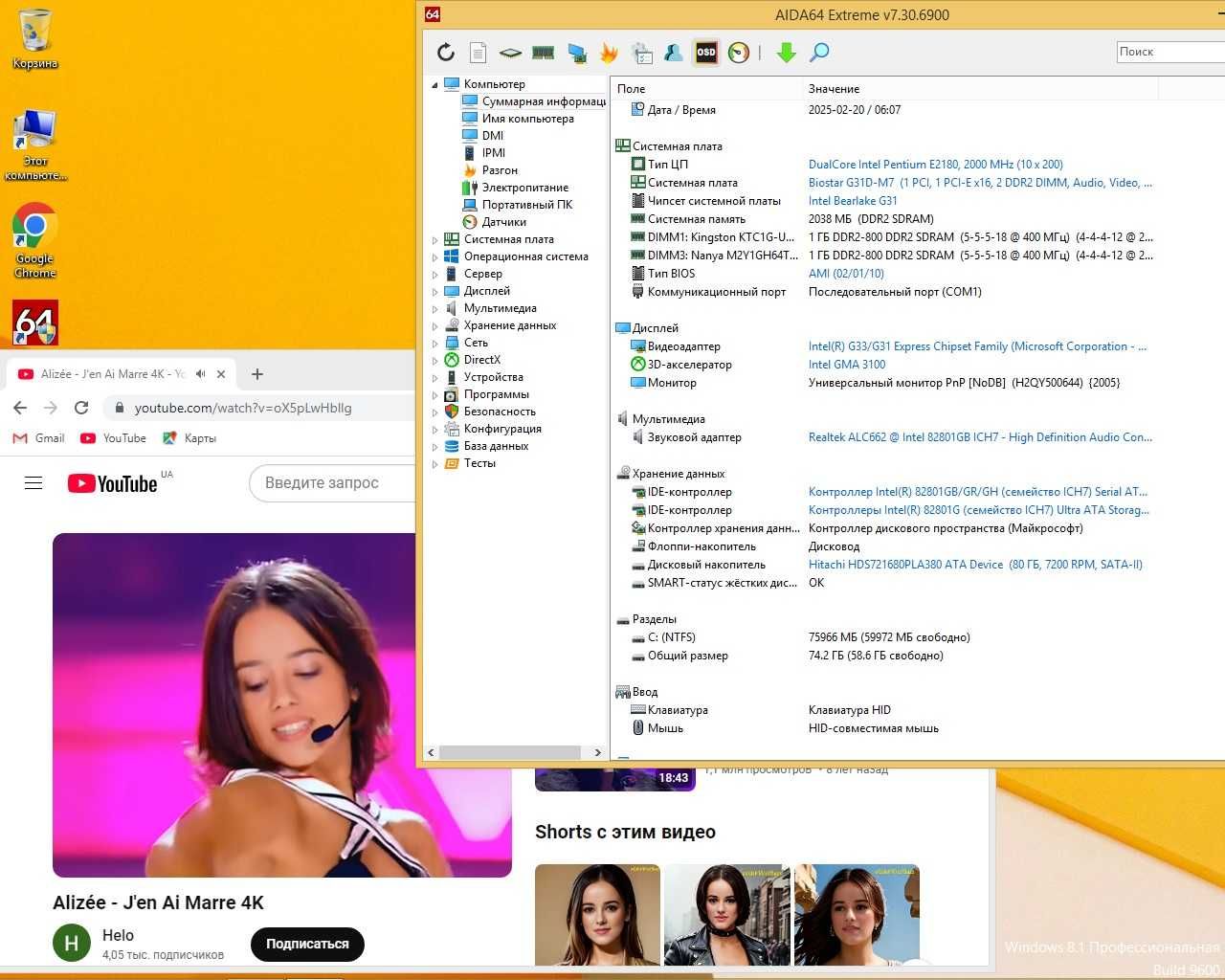
Task: Go back in the Chrome browser
Action: pos(20,408)
